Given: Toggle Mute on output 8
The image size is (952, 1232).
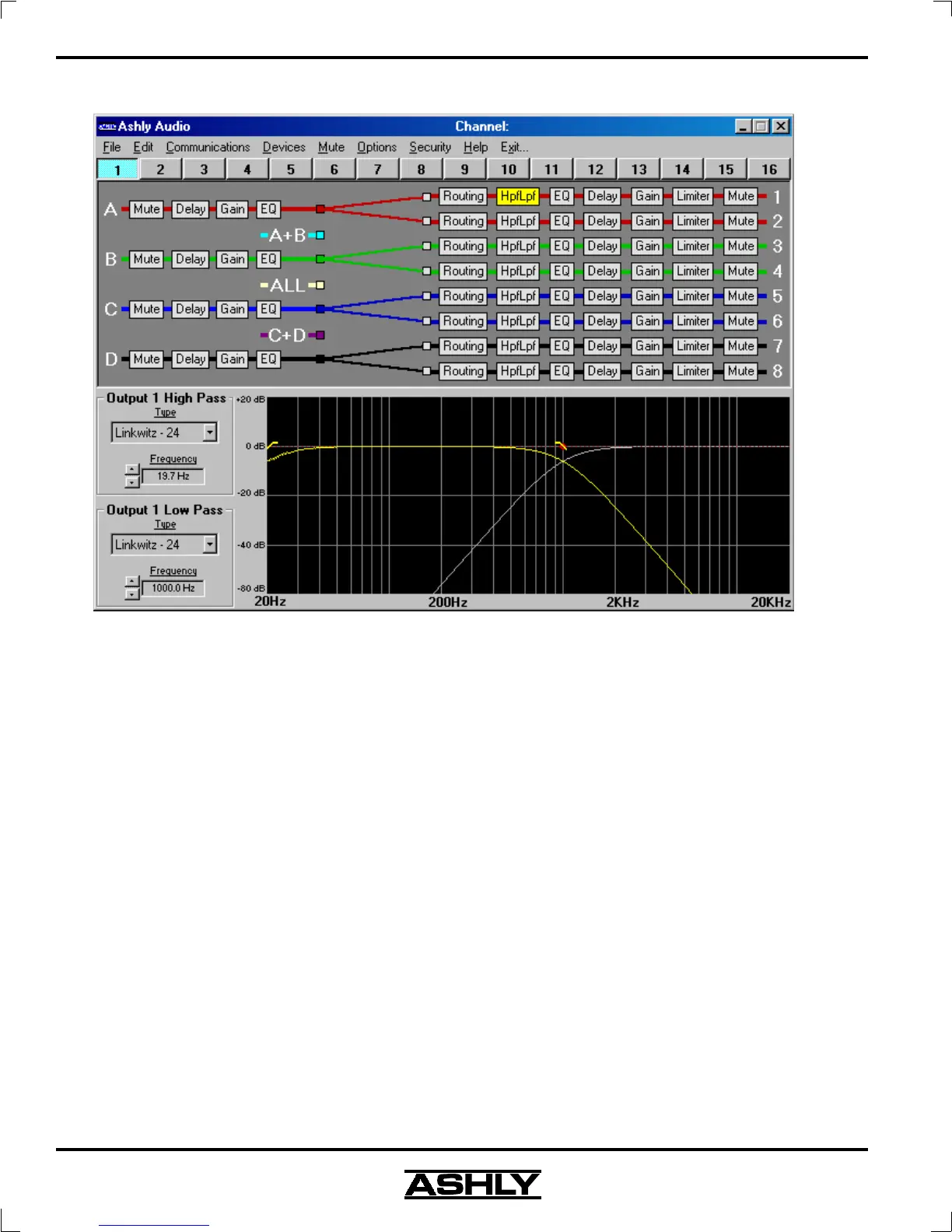Looking at the screenshot, I should click(741, 371).
